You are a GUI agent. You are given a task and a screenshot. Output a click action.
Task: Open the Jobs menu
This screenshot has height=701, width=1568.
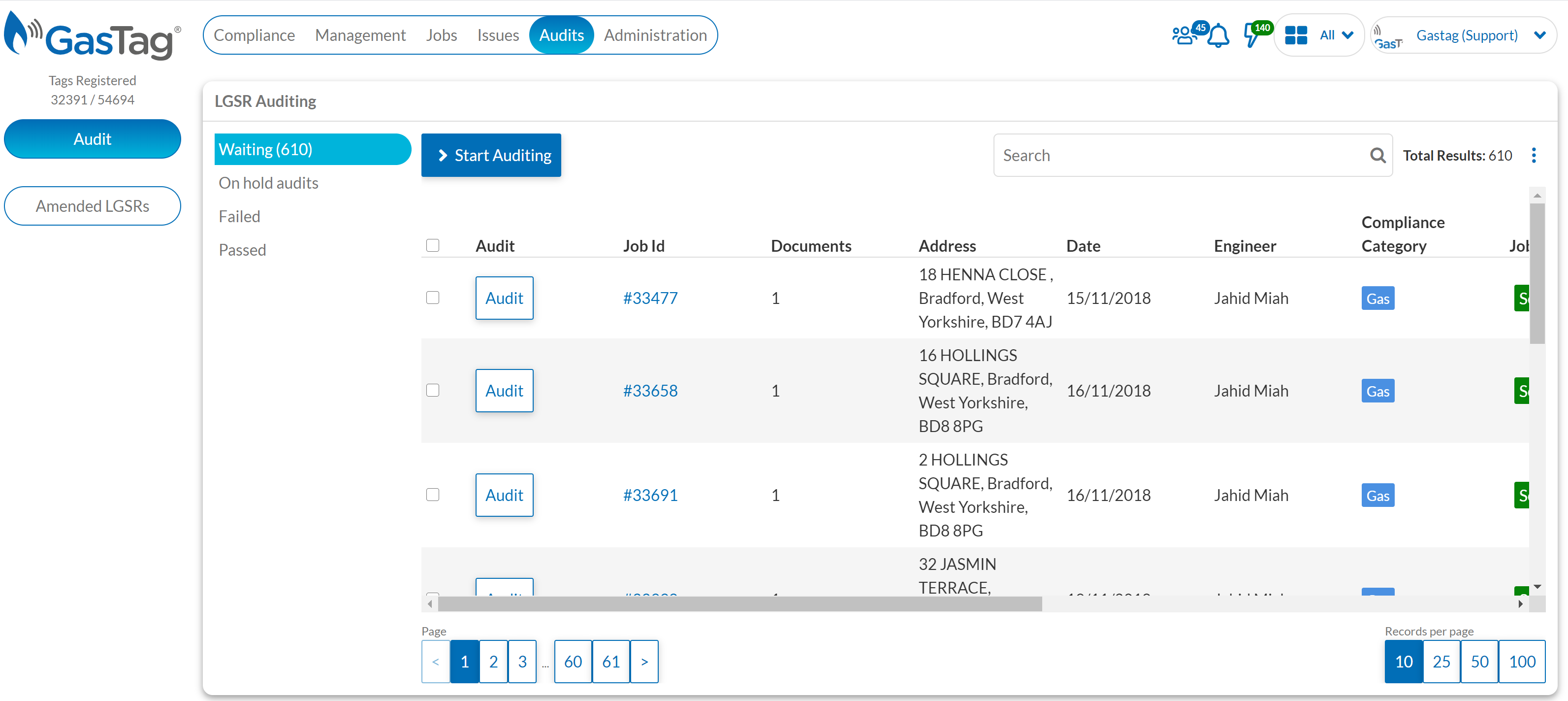pos(441,35)
